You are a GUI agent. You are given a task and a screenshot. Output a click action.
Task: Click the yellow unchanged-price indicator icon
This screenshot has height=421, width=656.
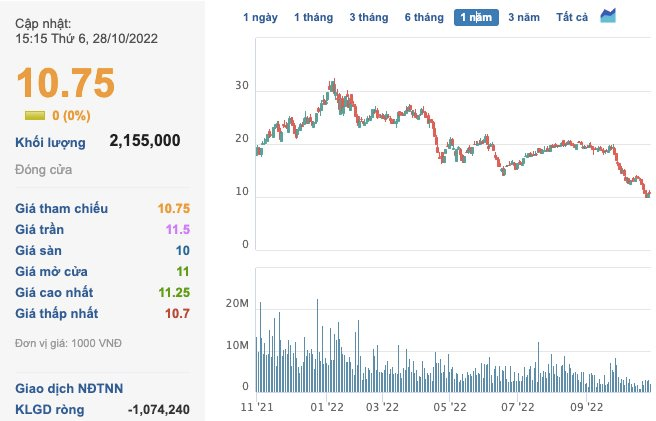point(34,116)
